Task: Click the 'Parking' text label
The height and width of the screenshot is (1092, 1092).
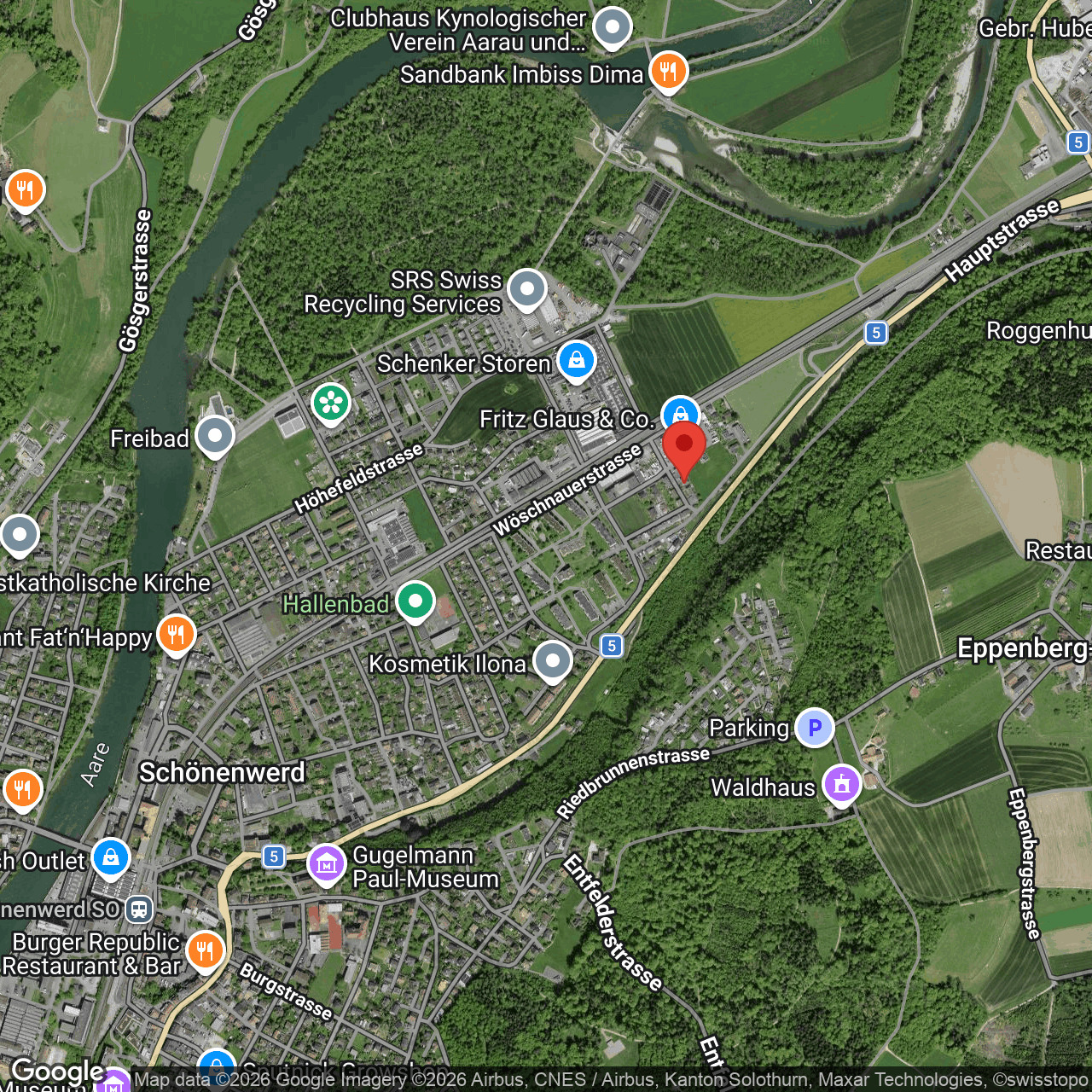Action: point(750,728)
